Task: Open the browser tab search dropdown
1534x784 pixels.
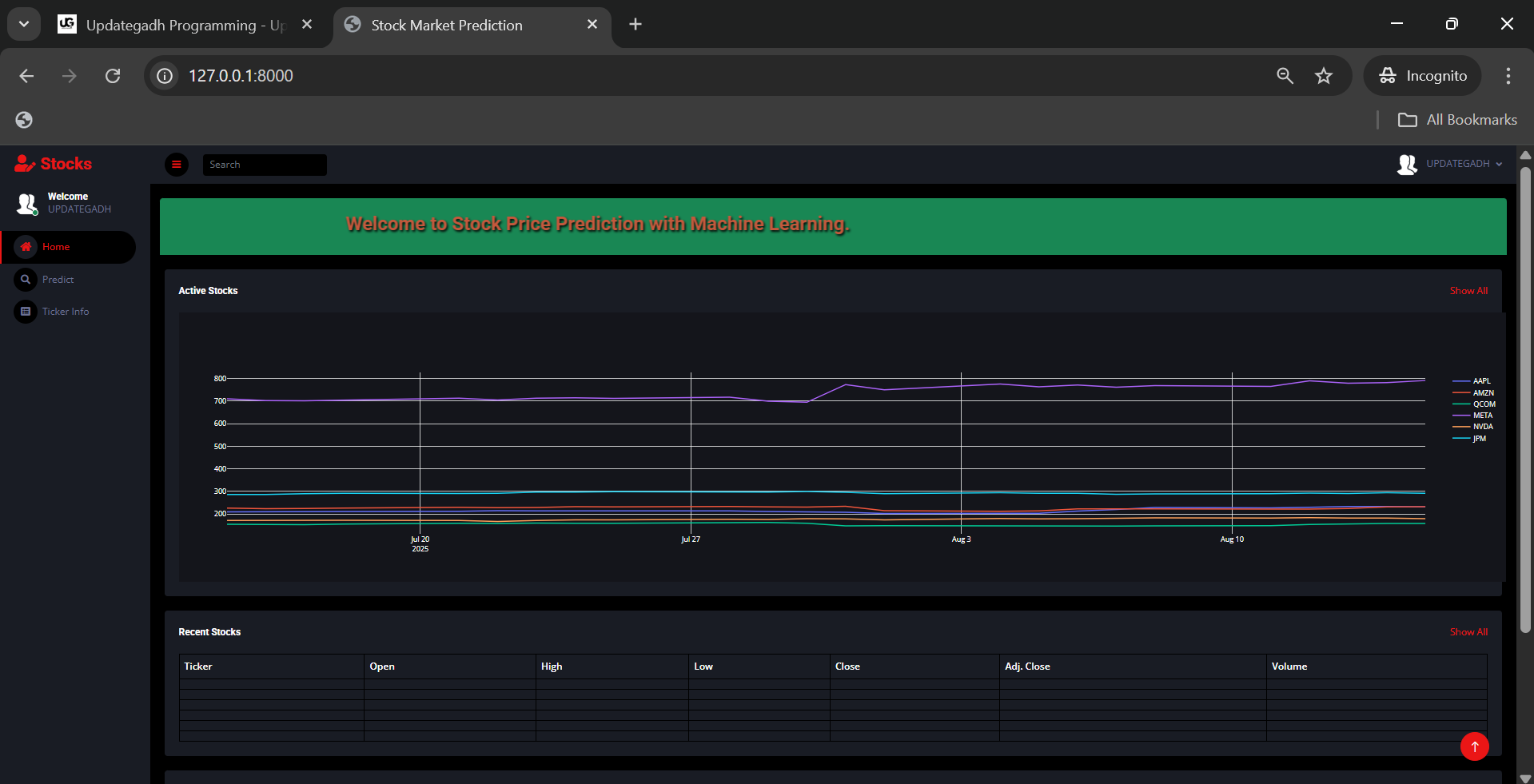Action: click(x=24, y=24)
